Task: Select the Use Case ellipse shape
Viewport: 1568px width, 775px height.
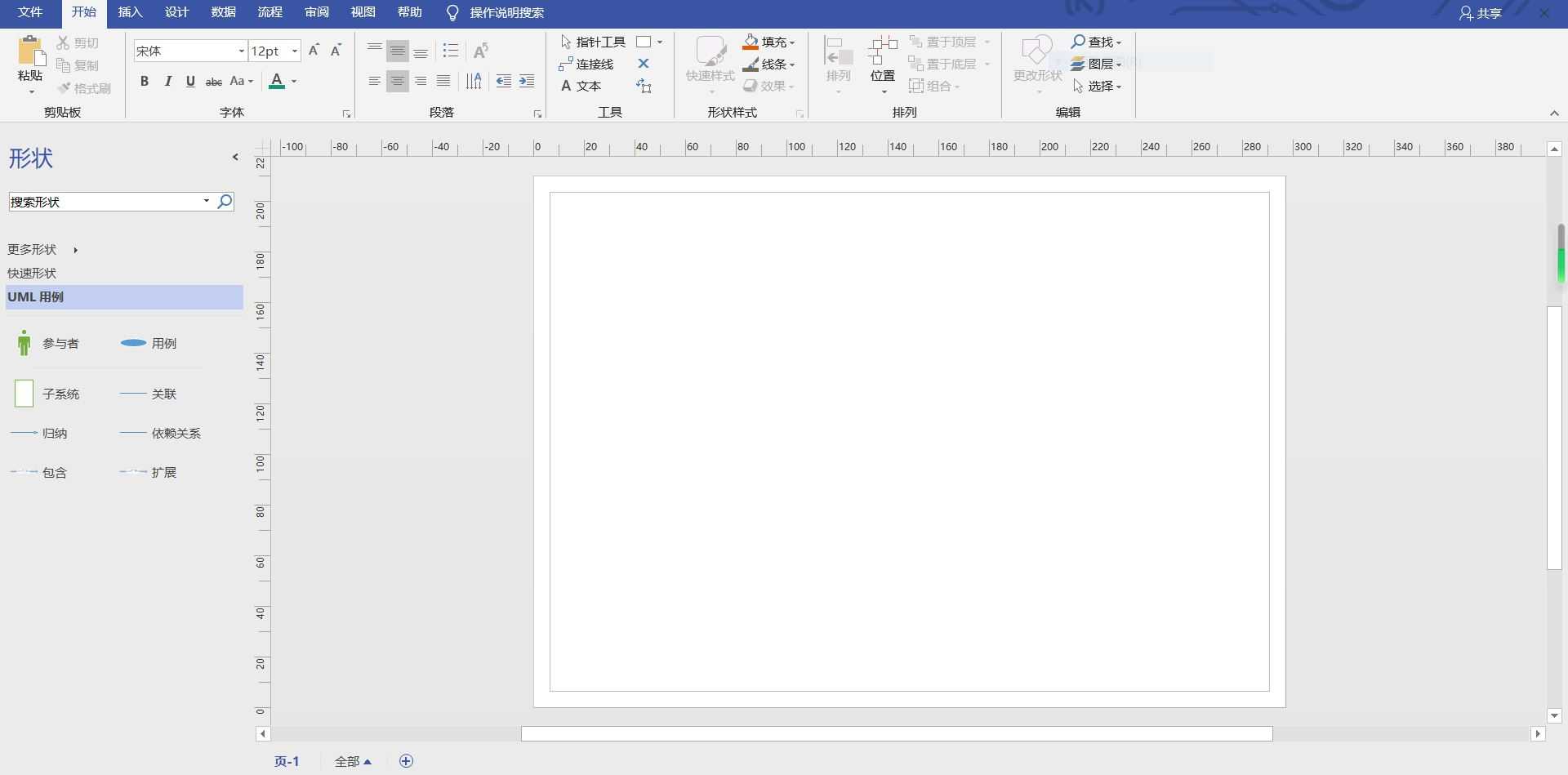Action: click(149, 343)
